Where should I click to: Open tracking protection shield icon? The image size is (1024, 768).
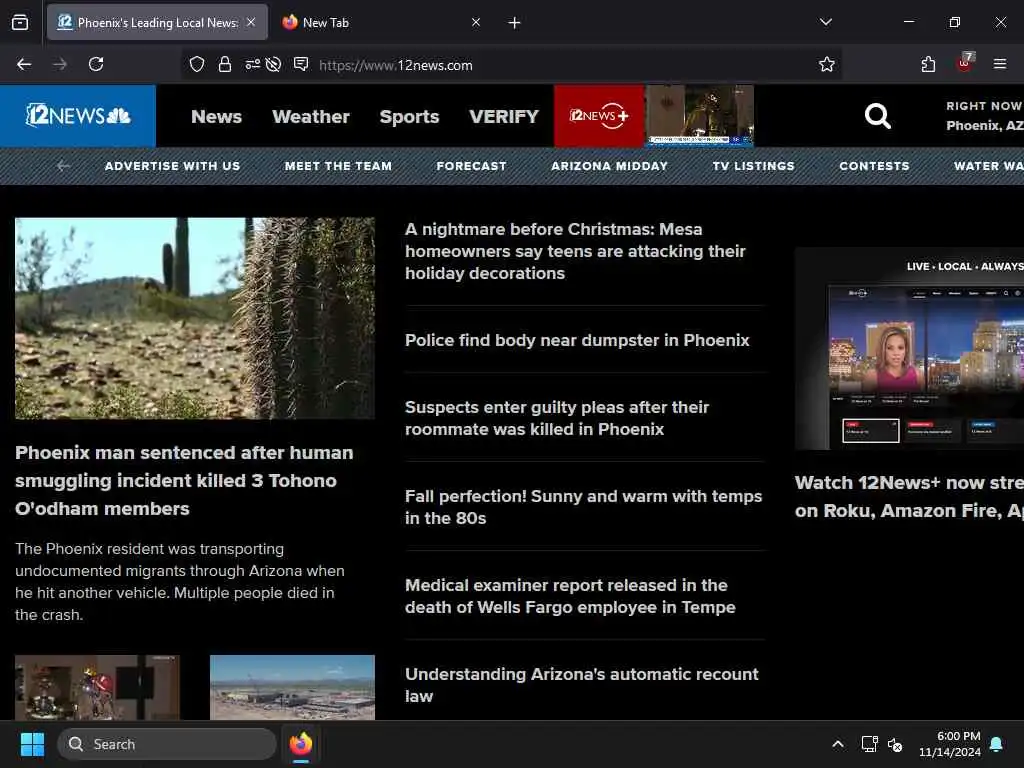click(197, 64)
